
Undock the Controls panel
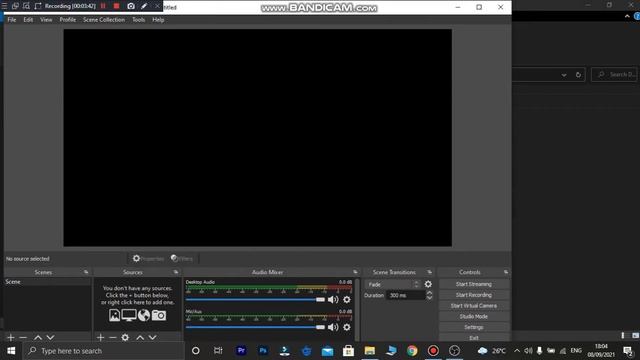click(506, 272)
